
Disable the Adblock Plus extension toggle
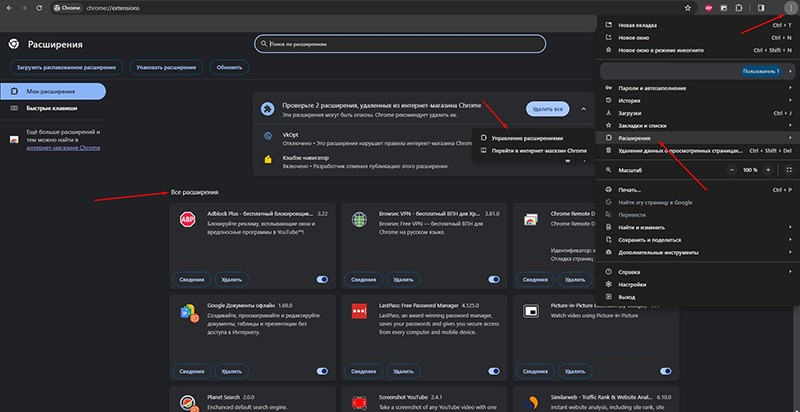(x=322, y=280)
